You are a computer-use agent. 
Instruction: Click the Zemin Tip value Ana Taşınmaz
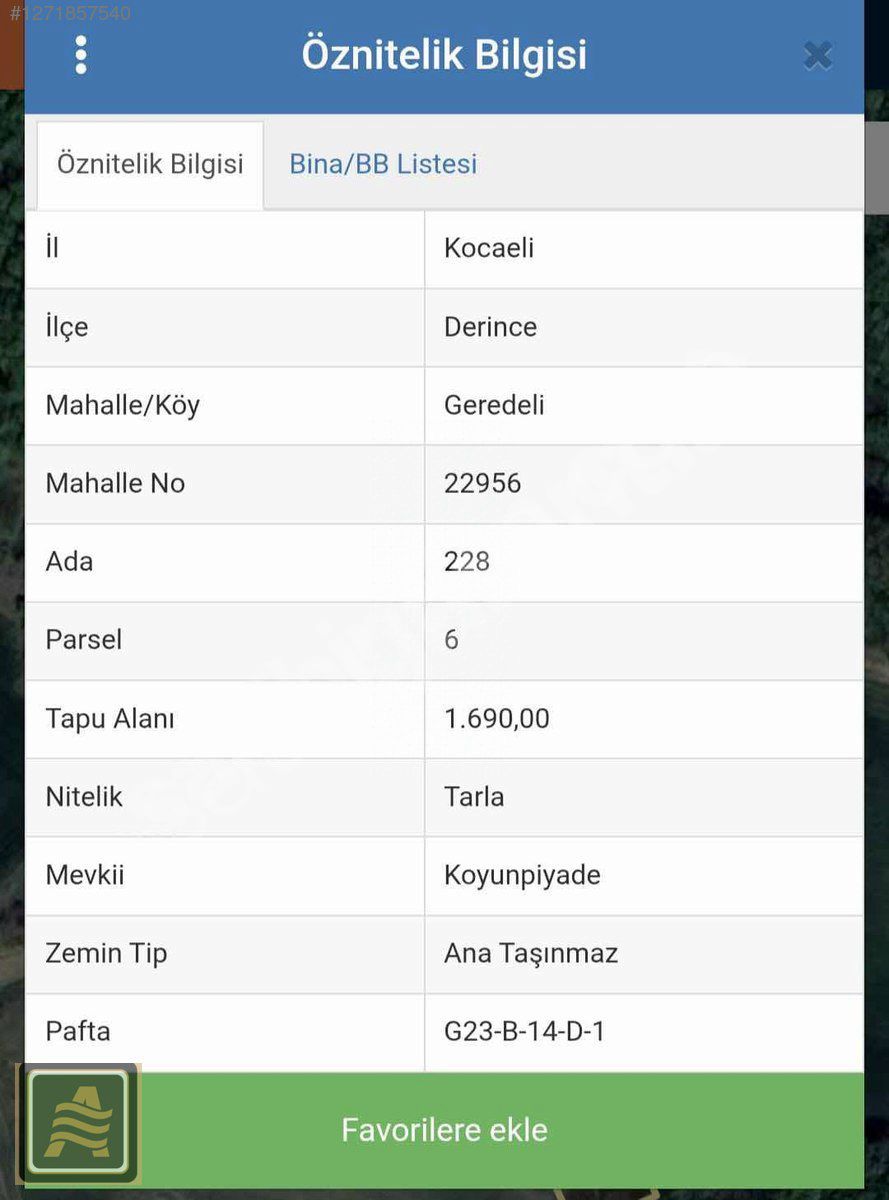pyautogui.click(x=530, y=952)
